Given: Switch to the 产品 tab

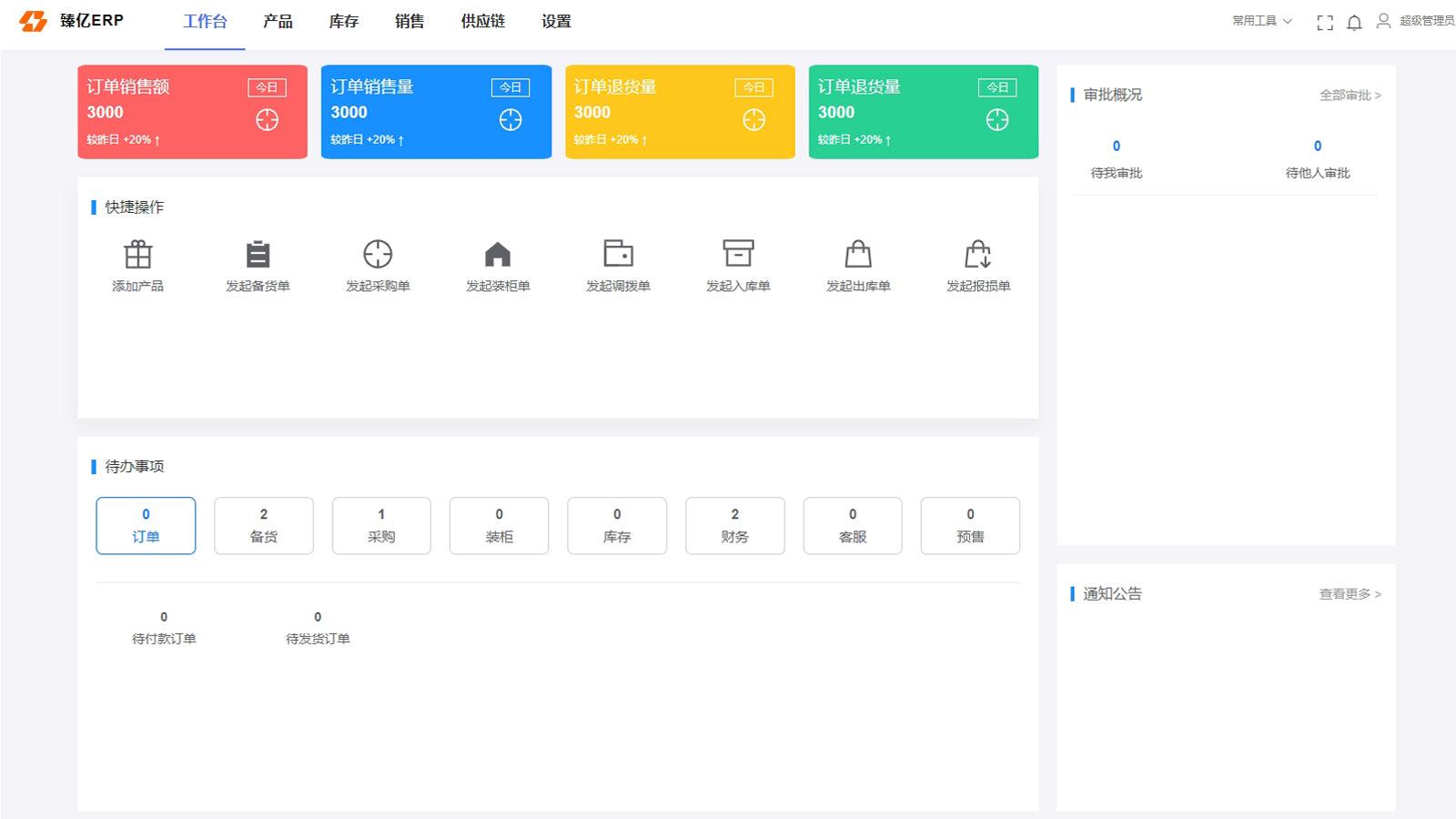Looking at the screenshot, I should 278,22.
